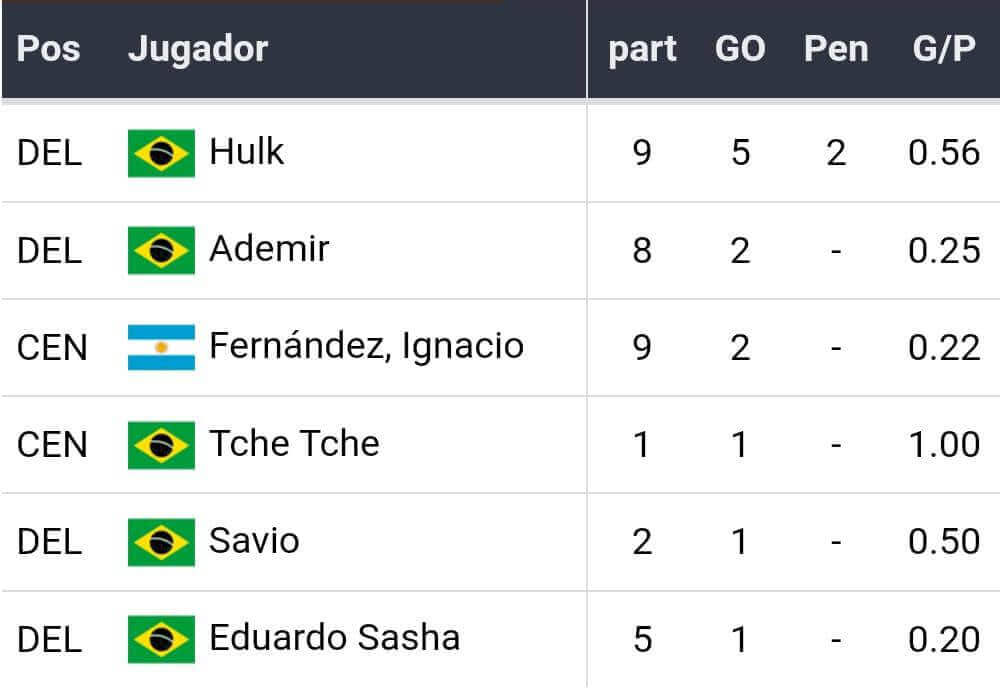1000x695 pixels.
Task: Sort by the Jugador column header
Action: (198, 49)
